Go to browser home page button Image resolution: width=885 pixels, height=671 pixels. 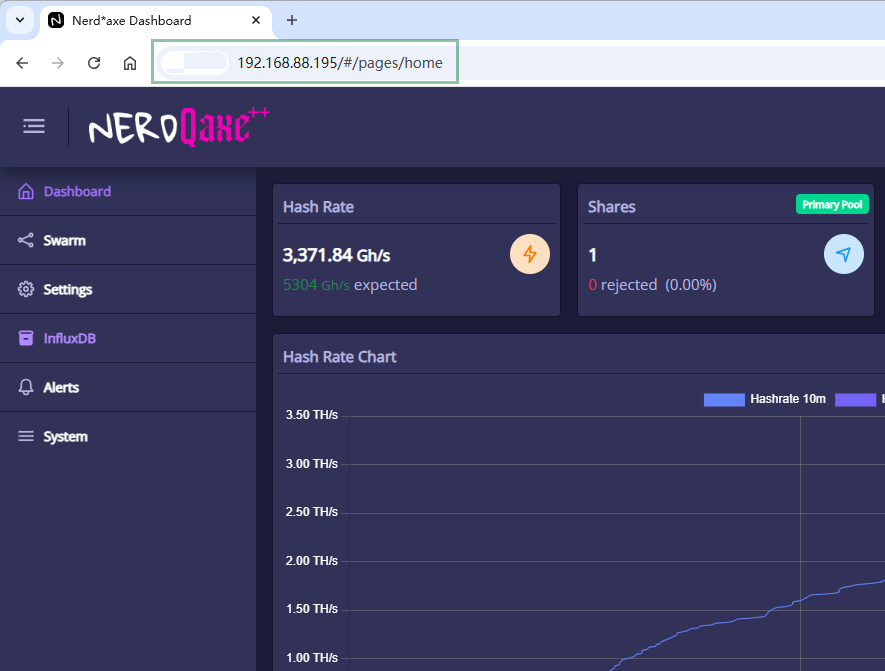pos(130,63)
